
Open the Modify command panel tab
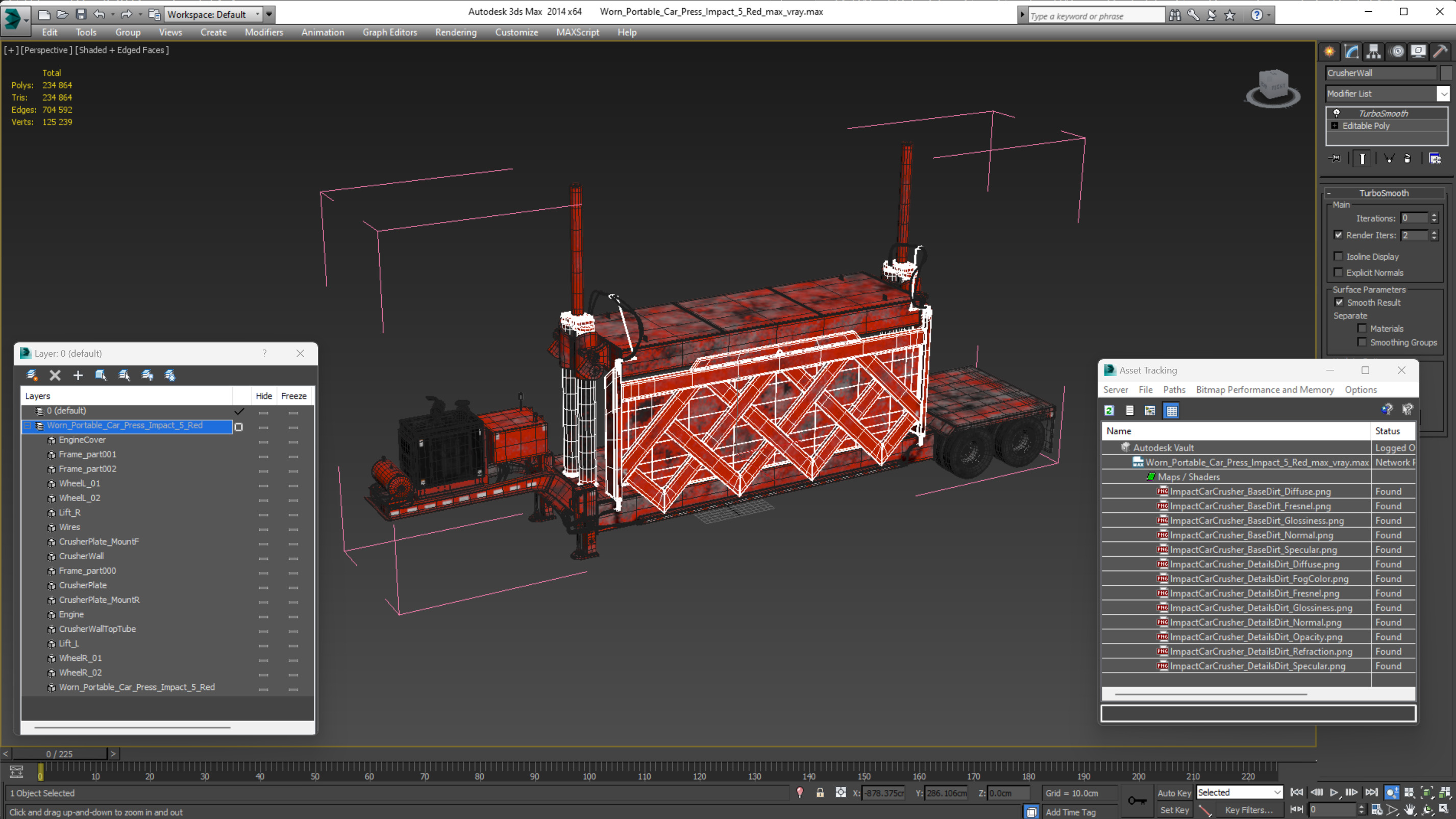[1351, 52]
